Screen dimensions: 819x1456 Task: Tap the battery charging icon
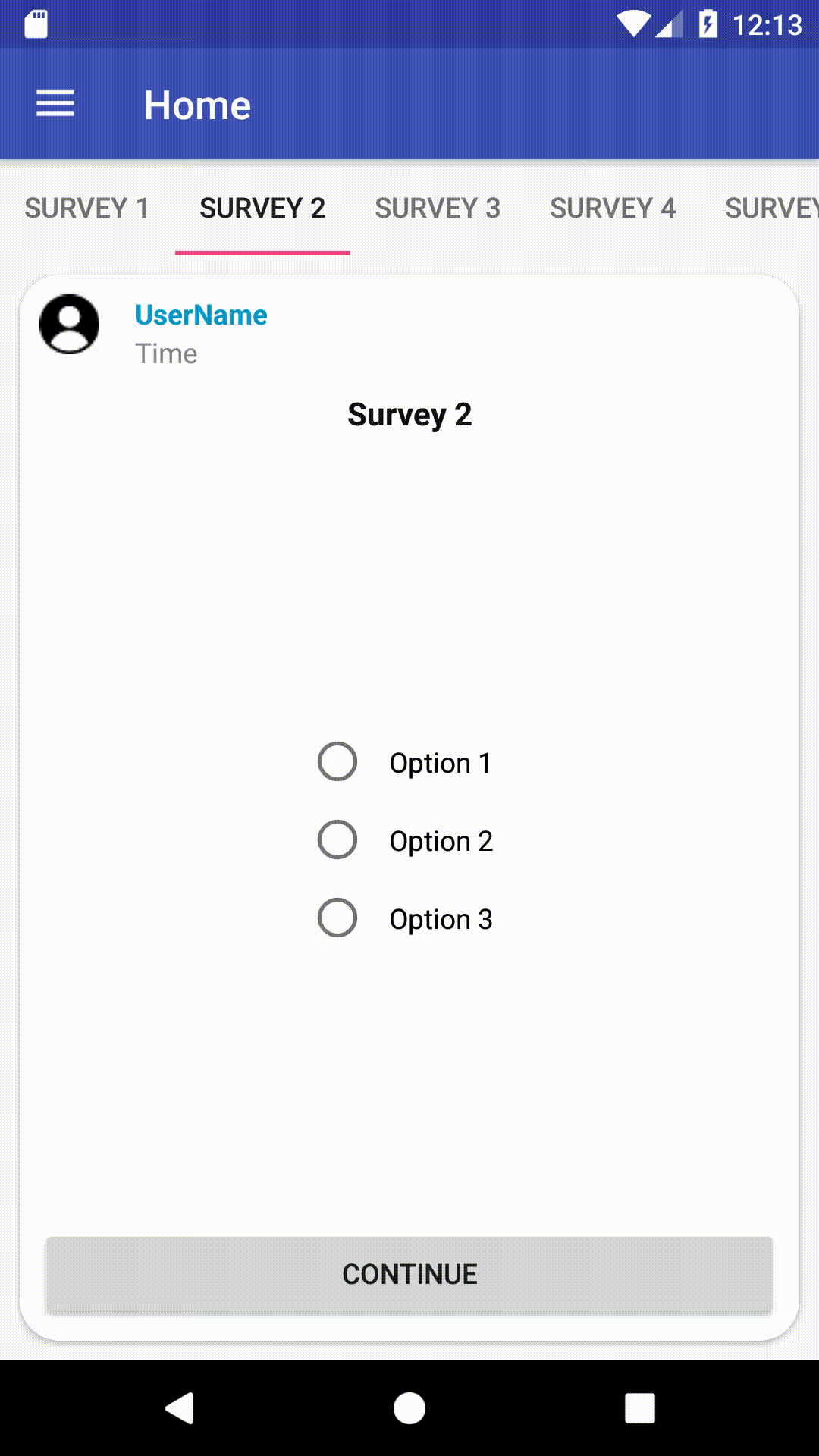click(x=708, y=25)
